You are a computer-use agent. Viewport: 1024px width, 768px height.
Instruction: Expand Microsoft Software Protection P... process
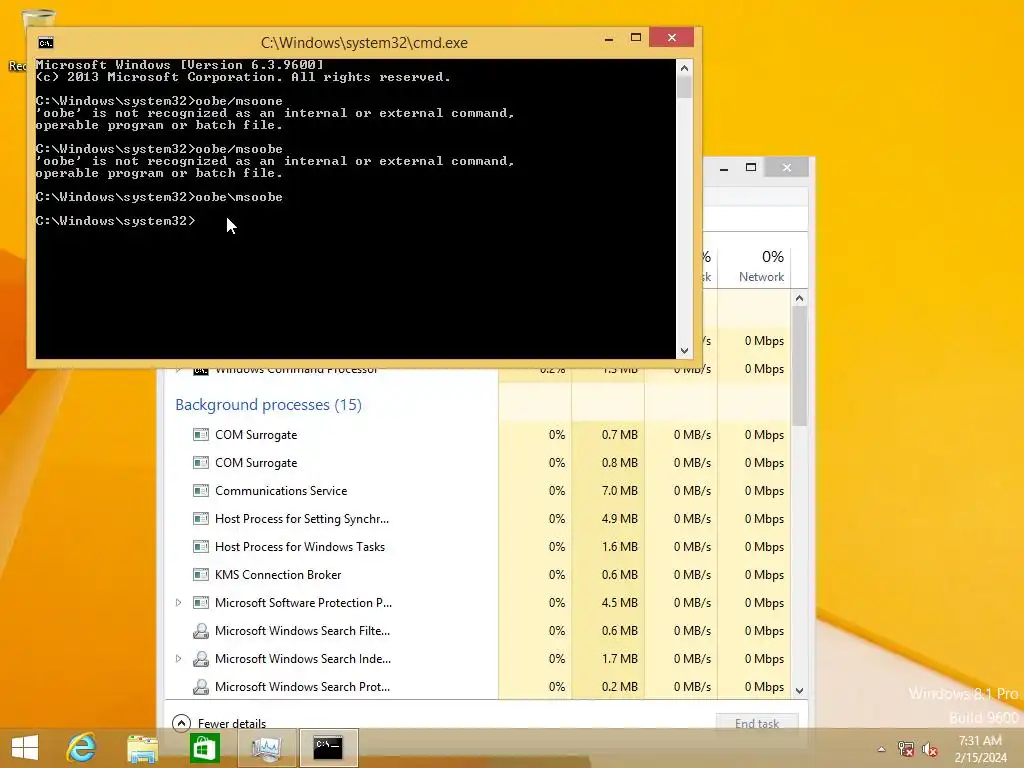click(178, 603)
